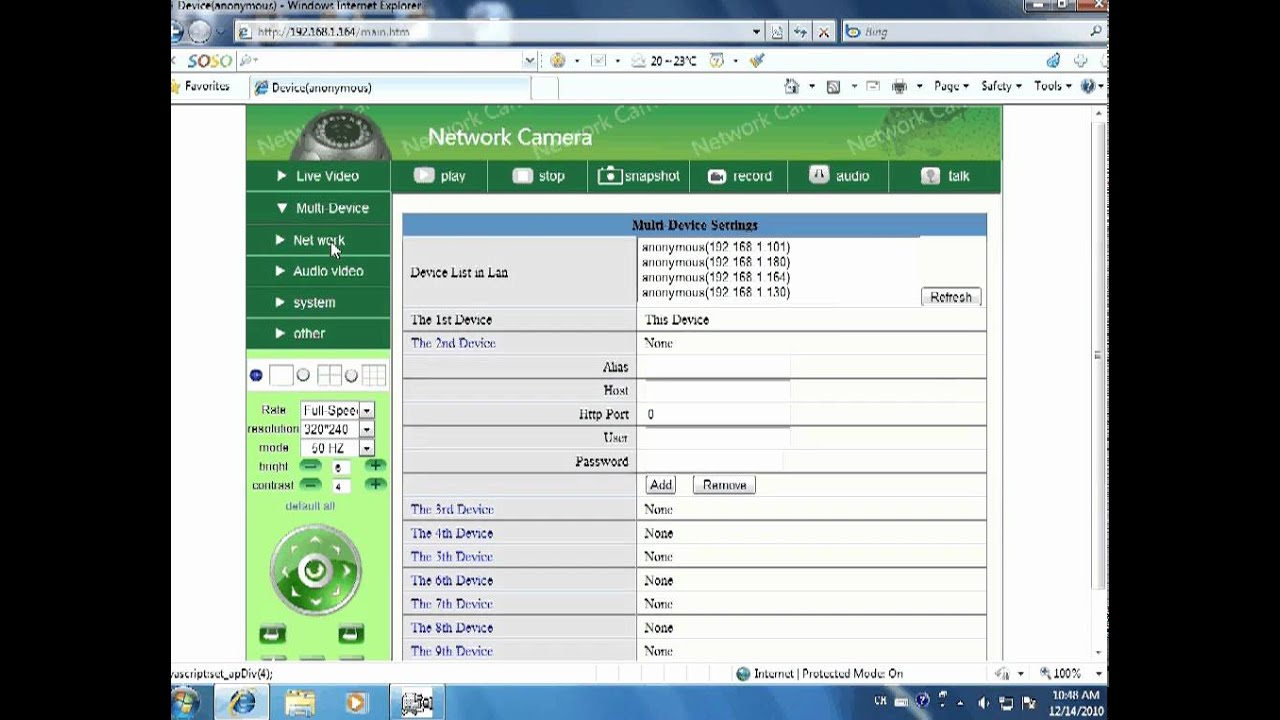Activate the talk microphone icon
Image resolution: width=1280 pixels, height=720 pixels.
point(930,176)
